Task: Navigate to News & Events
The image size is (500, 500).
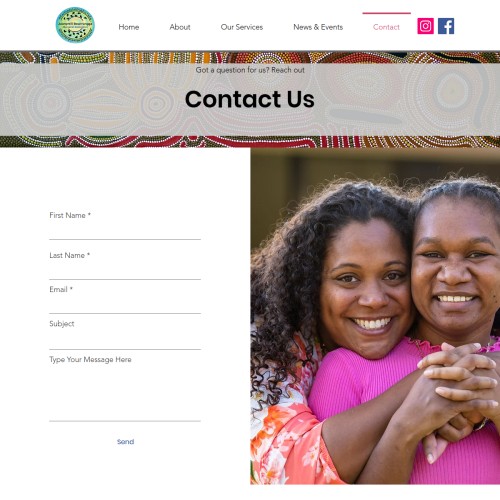Action: pos(318,27)
